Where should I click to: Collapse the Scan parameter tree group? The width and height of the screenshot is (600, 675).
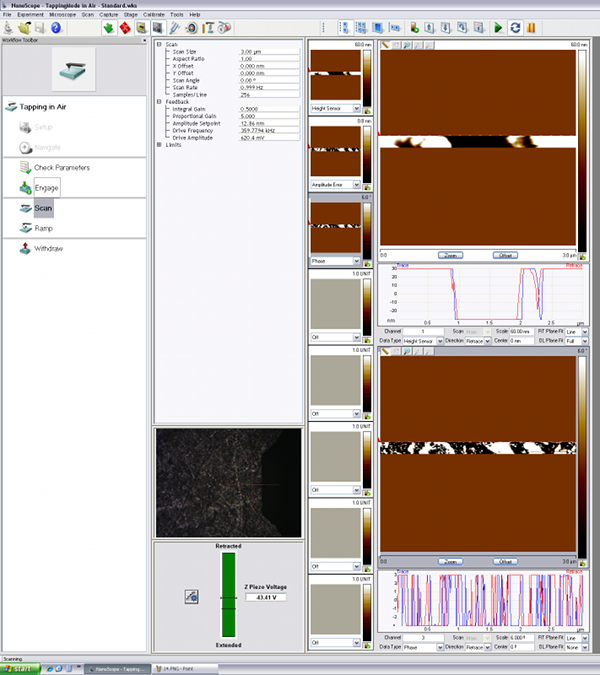pyautogui.click(x=159, y=44)
